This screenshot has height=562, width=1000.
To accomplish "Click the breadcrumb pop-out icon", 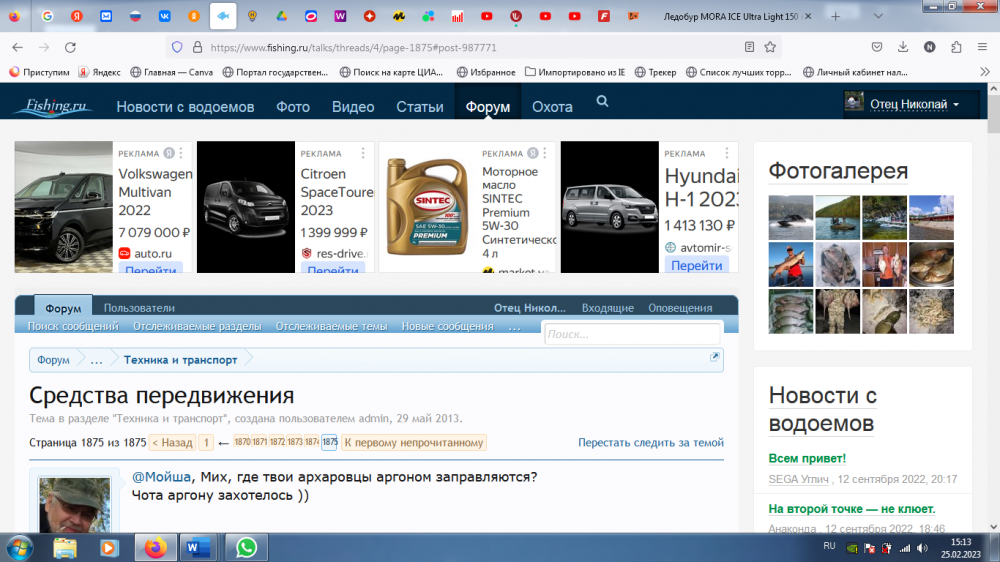I will [x=715, y=357].
